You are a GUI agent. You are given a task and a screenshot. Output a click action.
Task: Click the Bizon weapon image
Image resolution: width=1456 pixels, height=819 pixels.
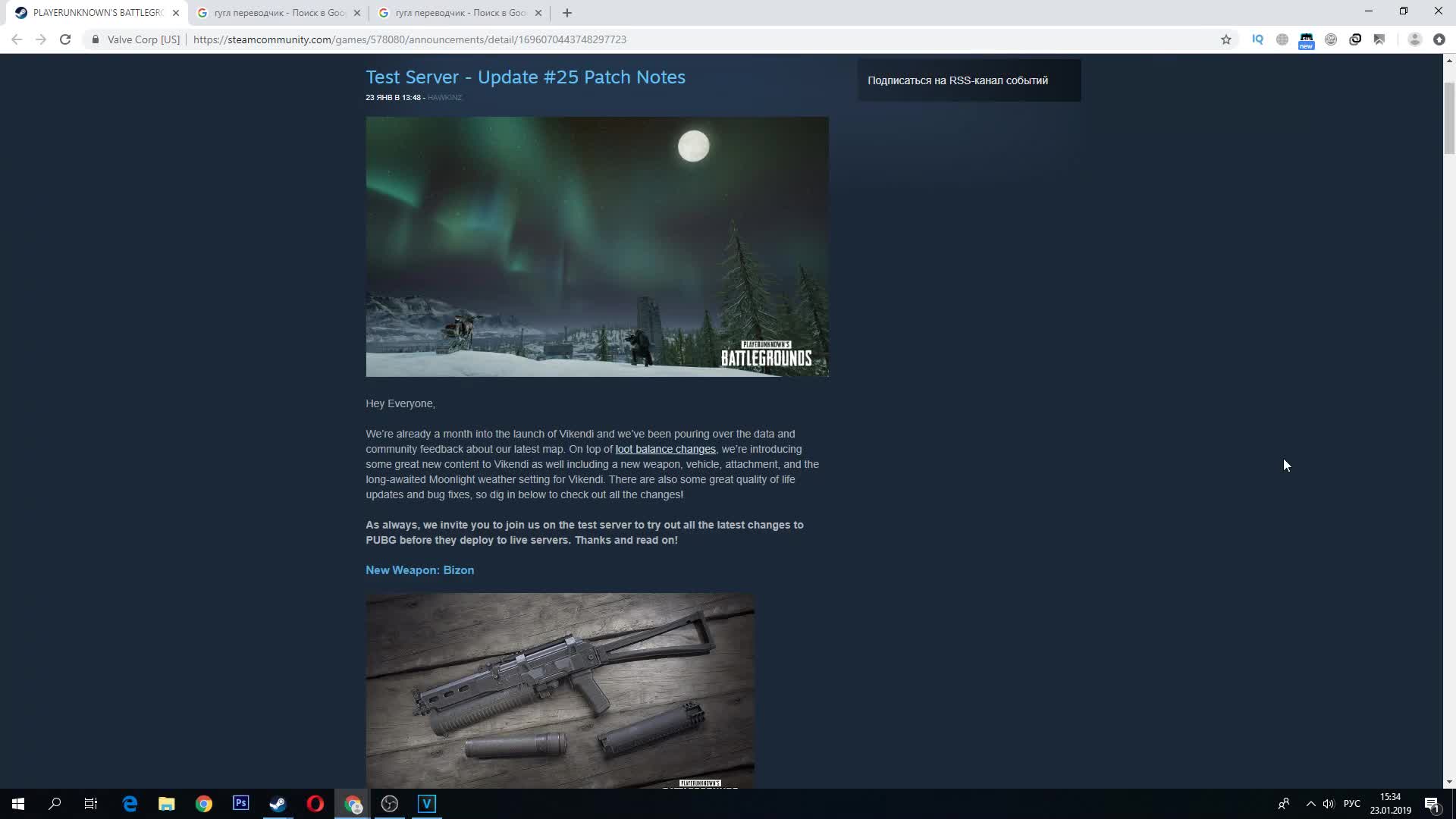click(560, 690)
